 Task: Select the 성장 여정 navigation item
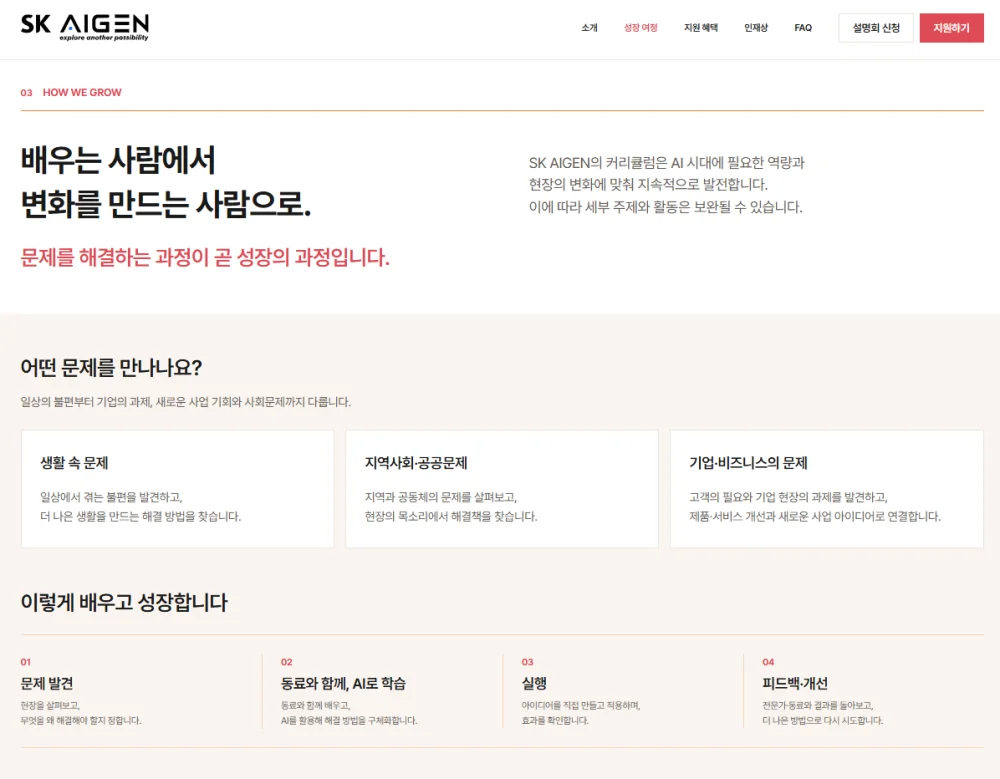640,28
